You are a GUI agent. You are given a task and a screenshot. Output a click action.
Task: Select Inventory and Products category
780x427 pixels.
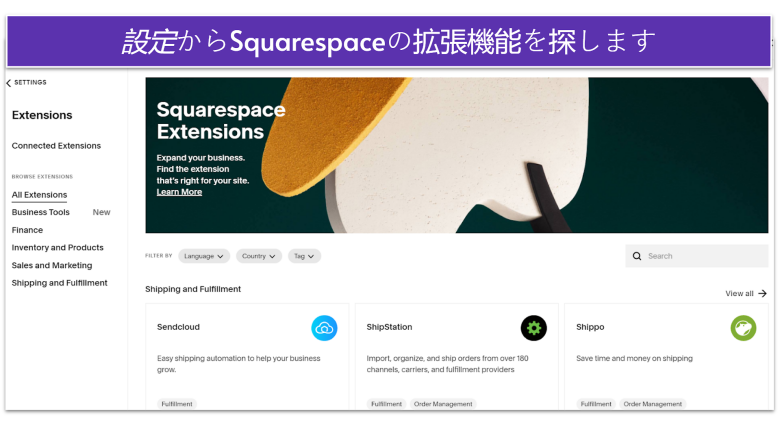point(58,248)
